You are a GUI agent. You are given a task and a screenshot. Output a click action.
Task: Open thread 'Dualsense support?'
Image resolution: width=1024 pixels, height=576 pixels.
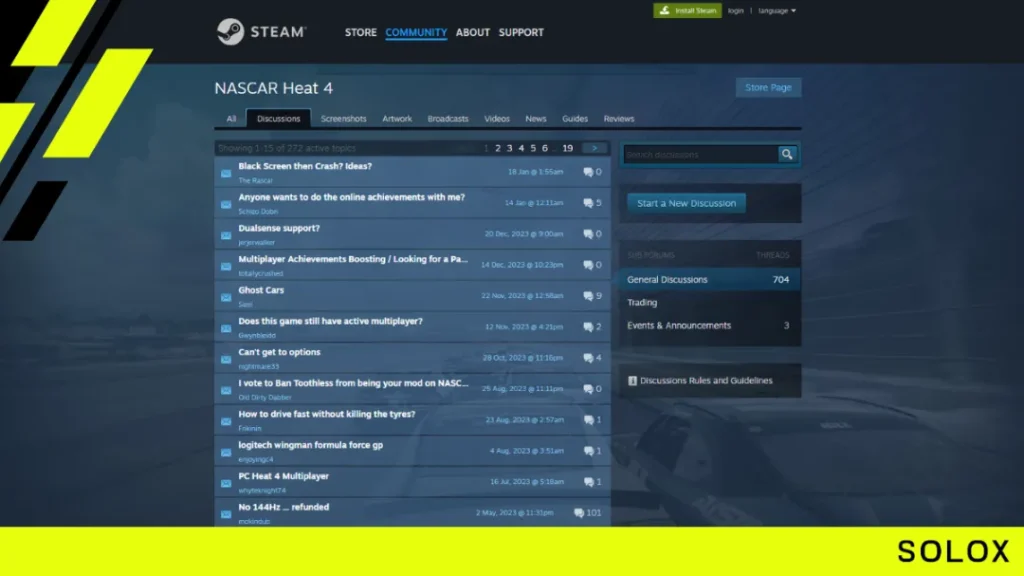pyautogui.click(x=279, y=228)
